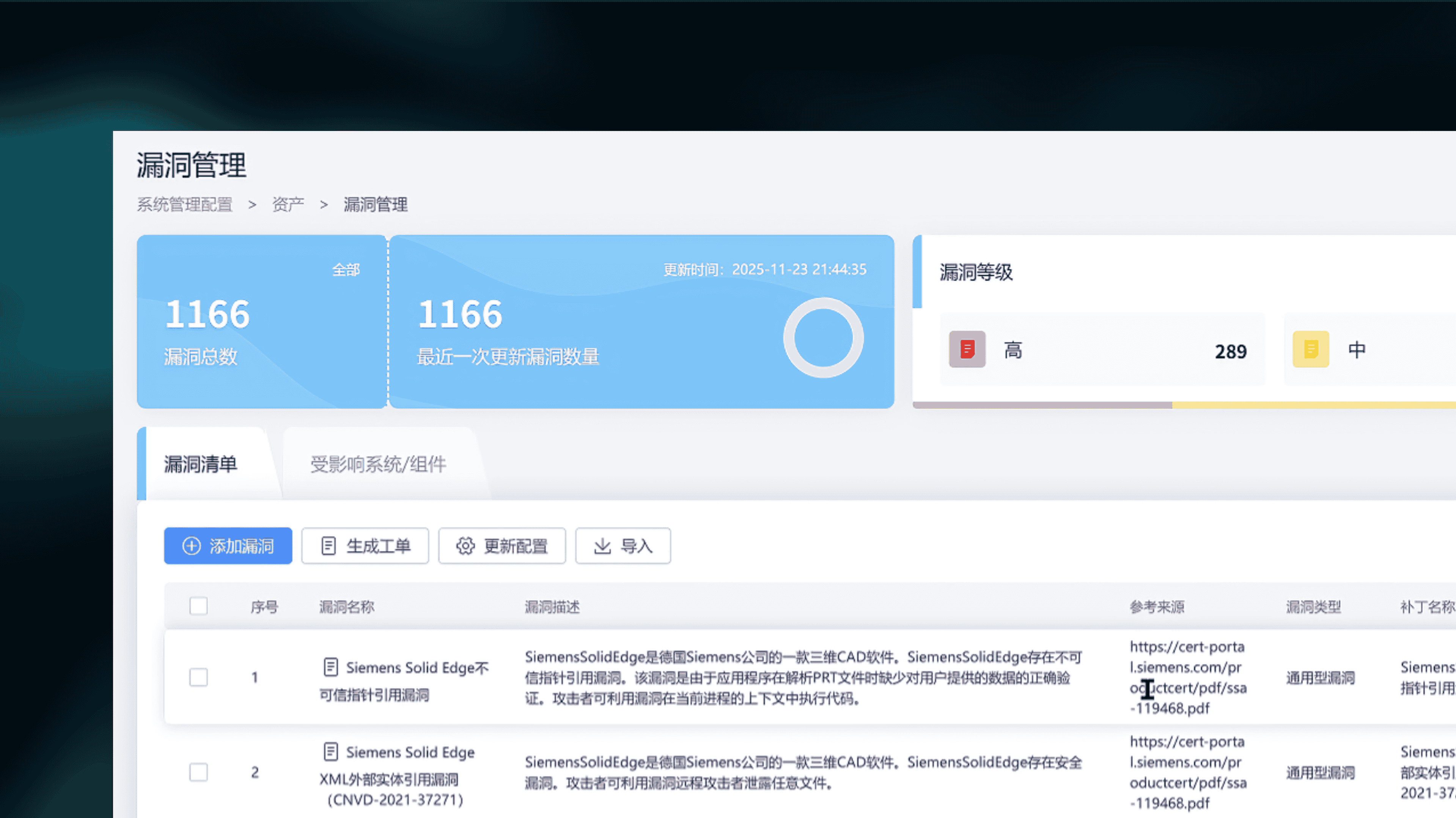Screen dimensions: 1456x818
Task: Click the circular ring indicator in update card
Action: coord(823,338)
